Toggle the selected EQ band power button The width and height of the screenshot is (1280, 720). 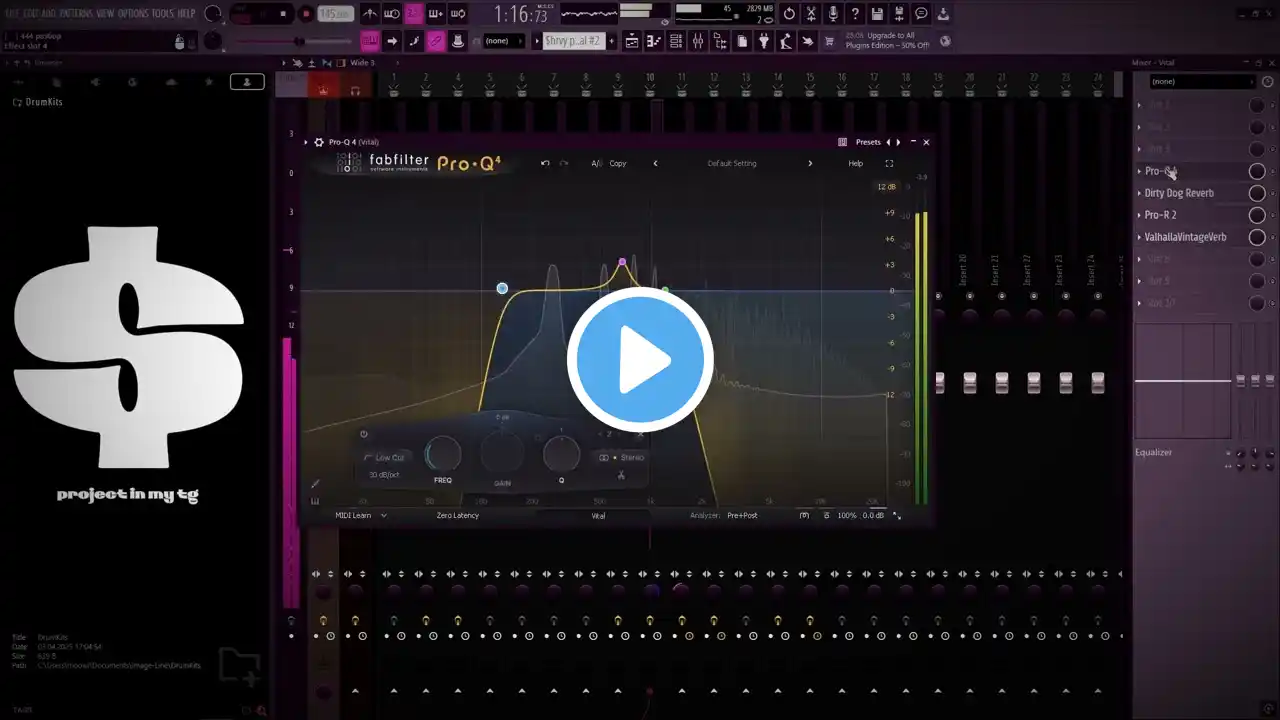[x=364, y=434]
